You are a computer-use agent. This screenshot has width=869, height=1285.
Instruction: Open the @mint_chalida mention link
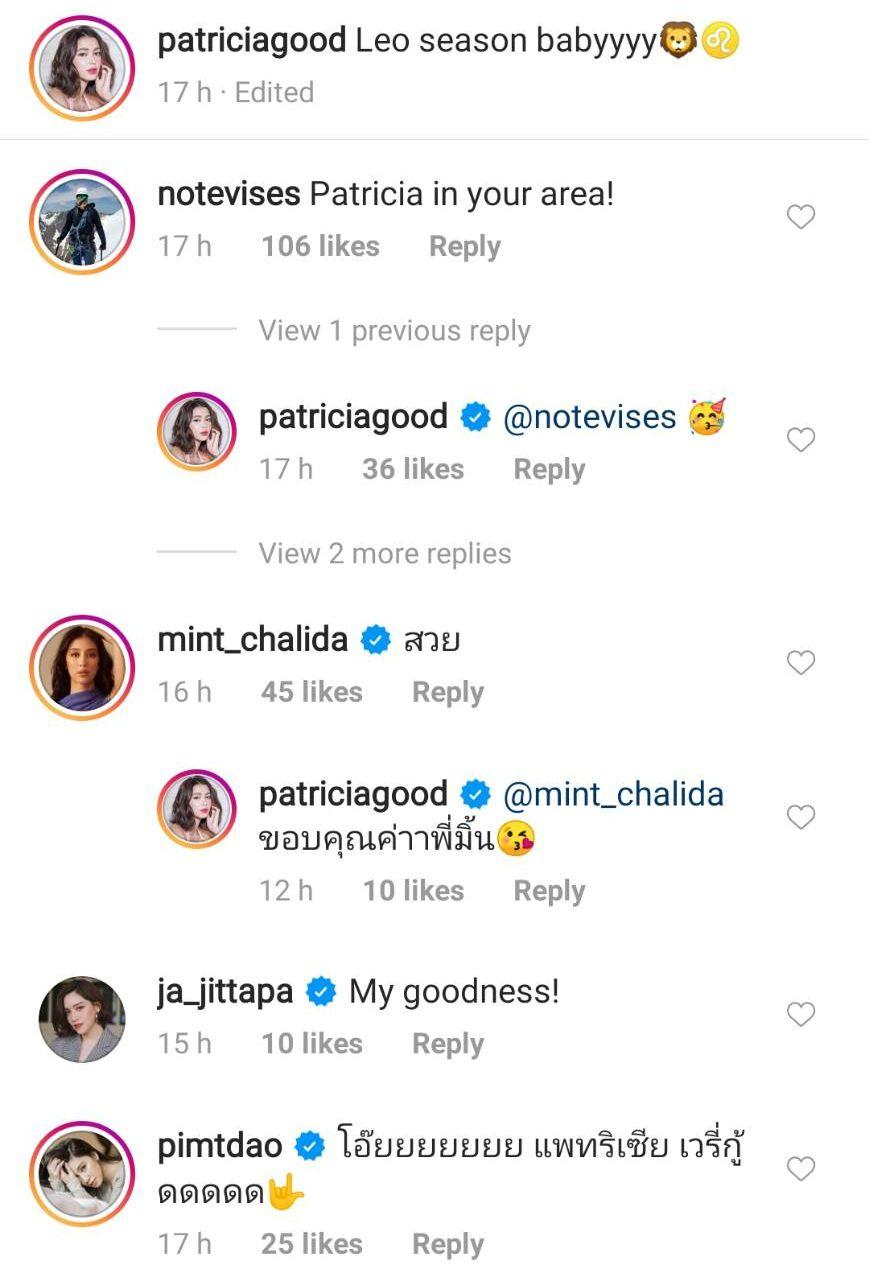613,795
